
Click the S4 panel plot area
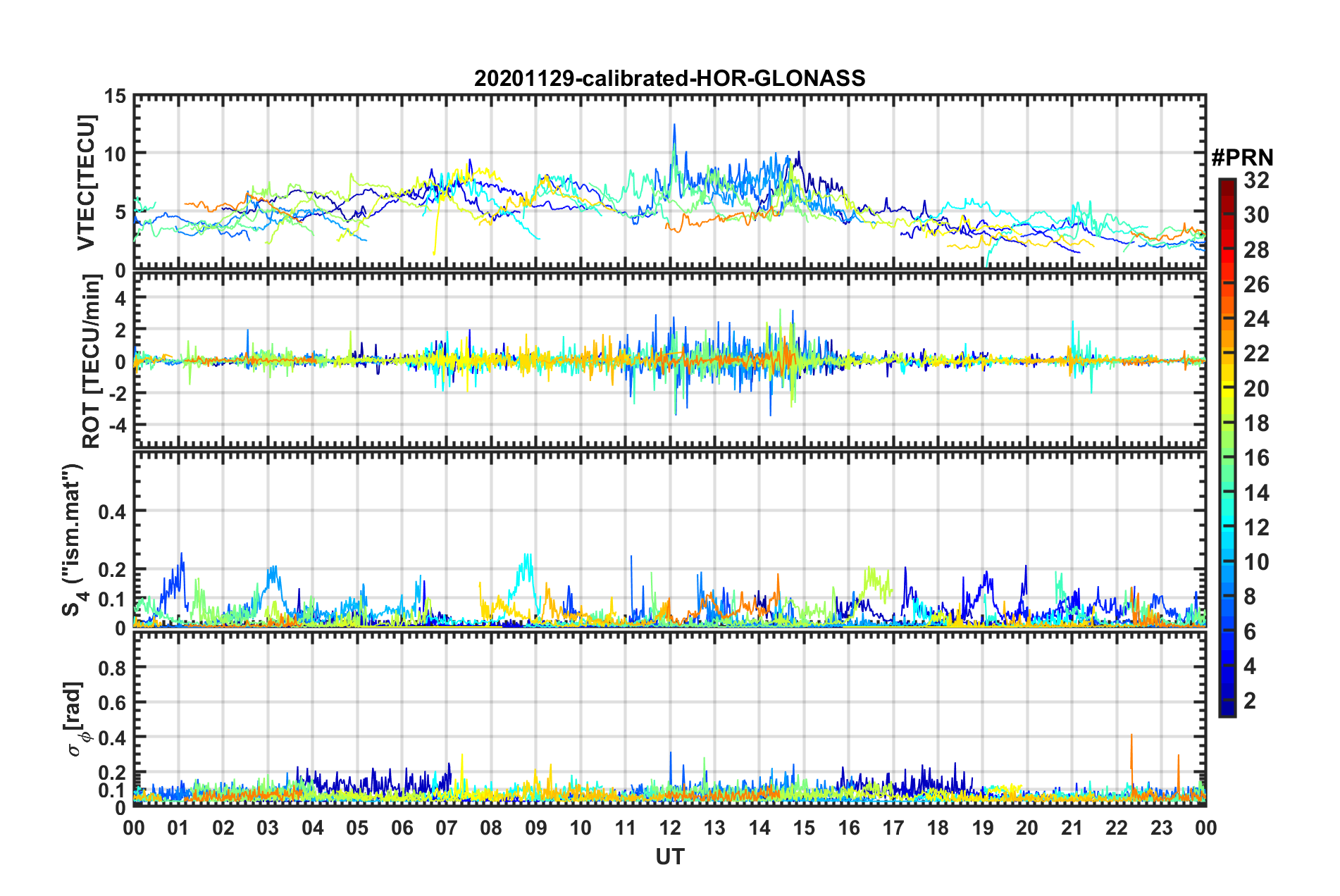tap(669, 540)
